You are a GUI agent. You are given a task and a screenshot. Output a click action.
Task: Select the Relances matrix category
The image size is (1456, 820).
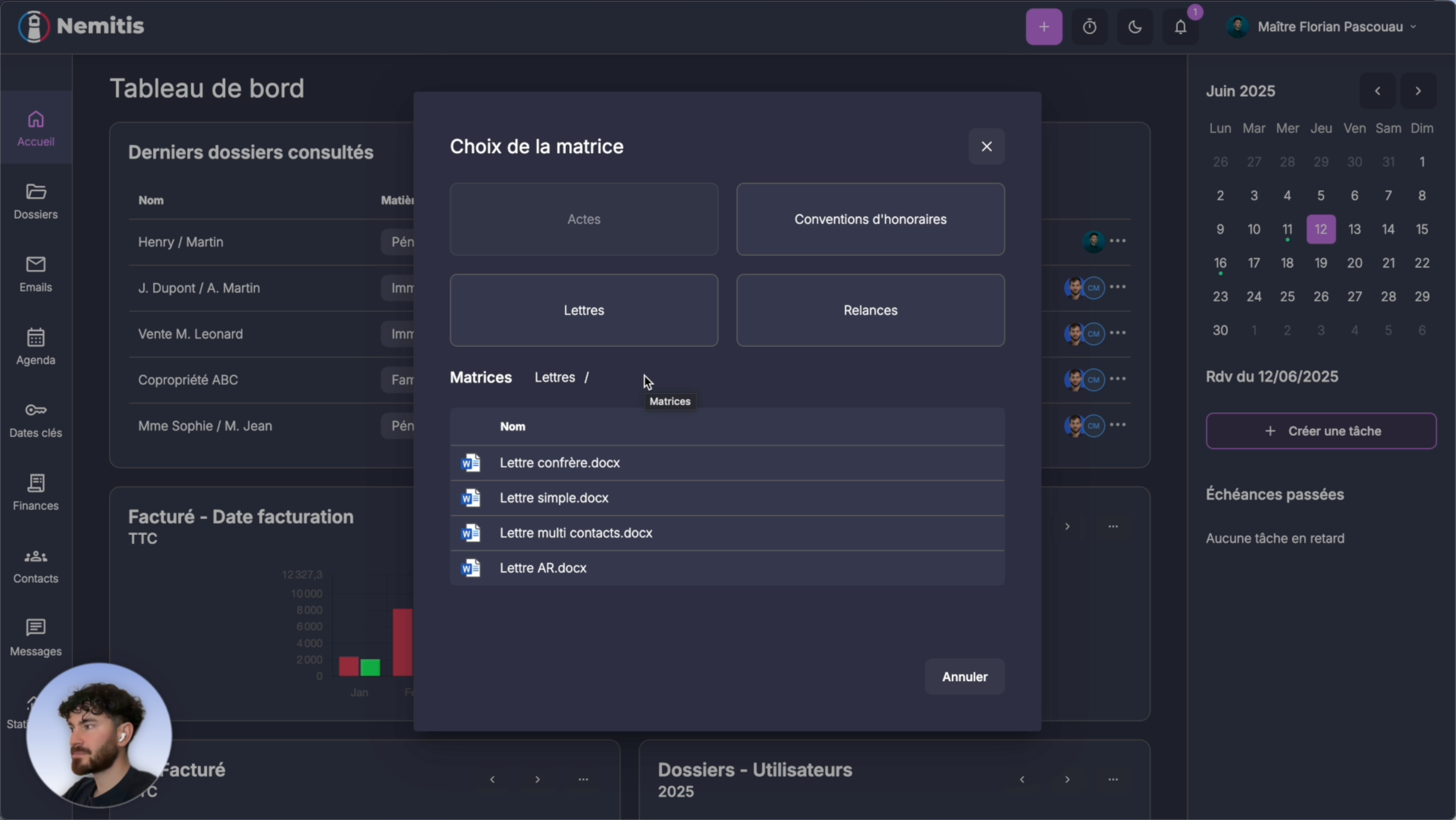coord(870,310)
